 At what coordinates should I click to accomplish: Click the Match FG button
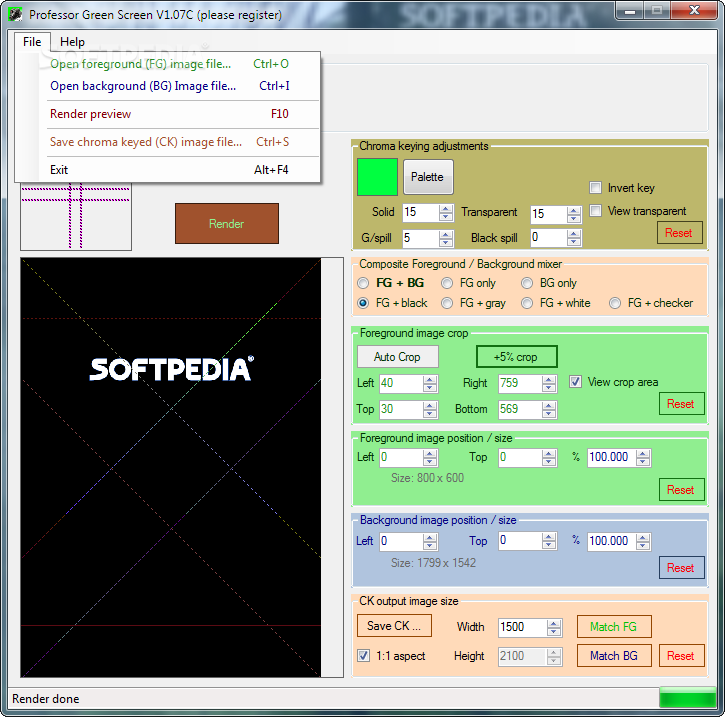coord(614,627)
